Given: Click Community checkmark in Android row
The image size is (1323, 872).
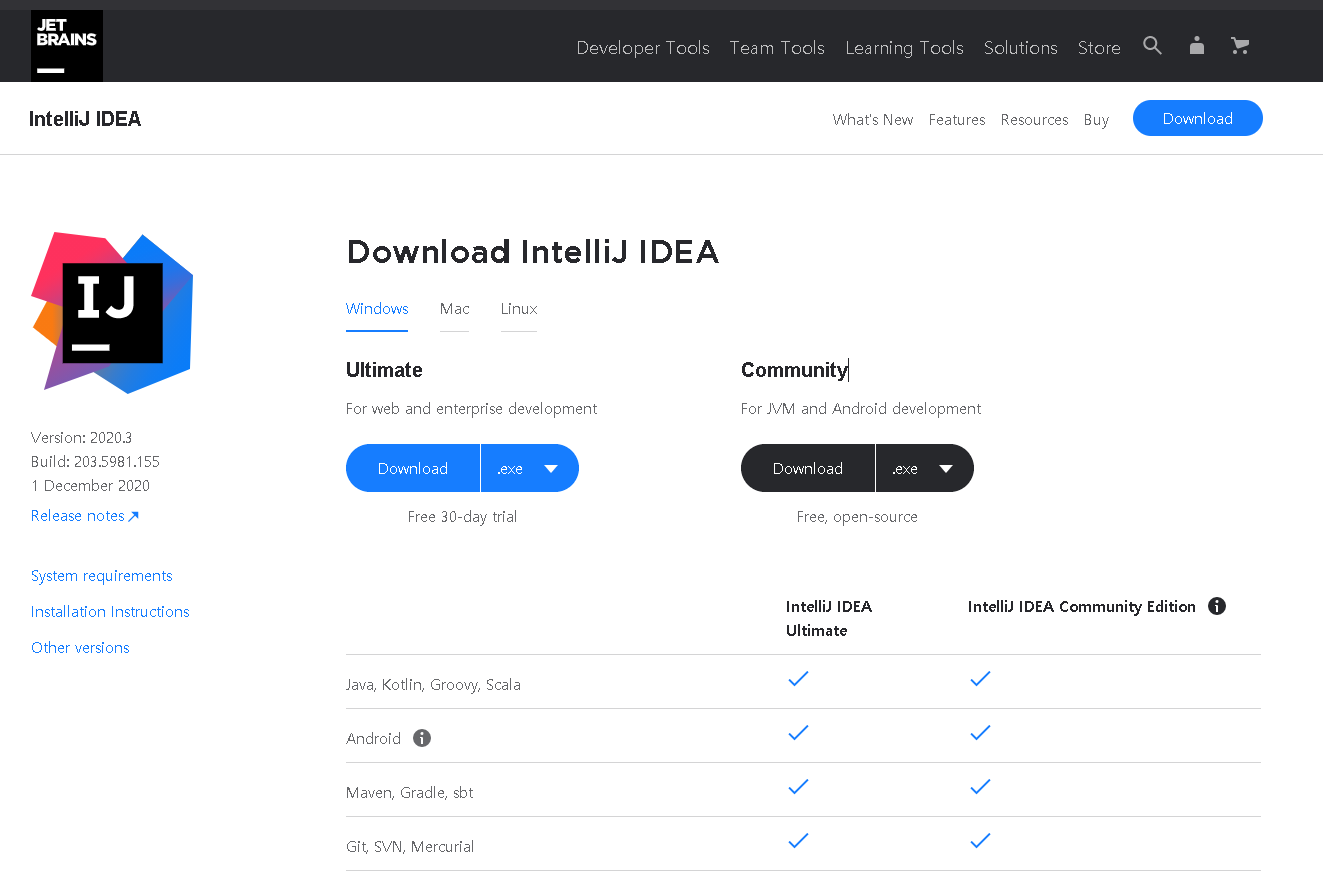Looking at the screenshot, I should click(x=980, y=733).
